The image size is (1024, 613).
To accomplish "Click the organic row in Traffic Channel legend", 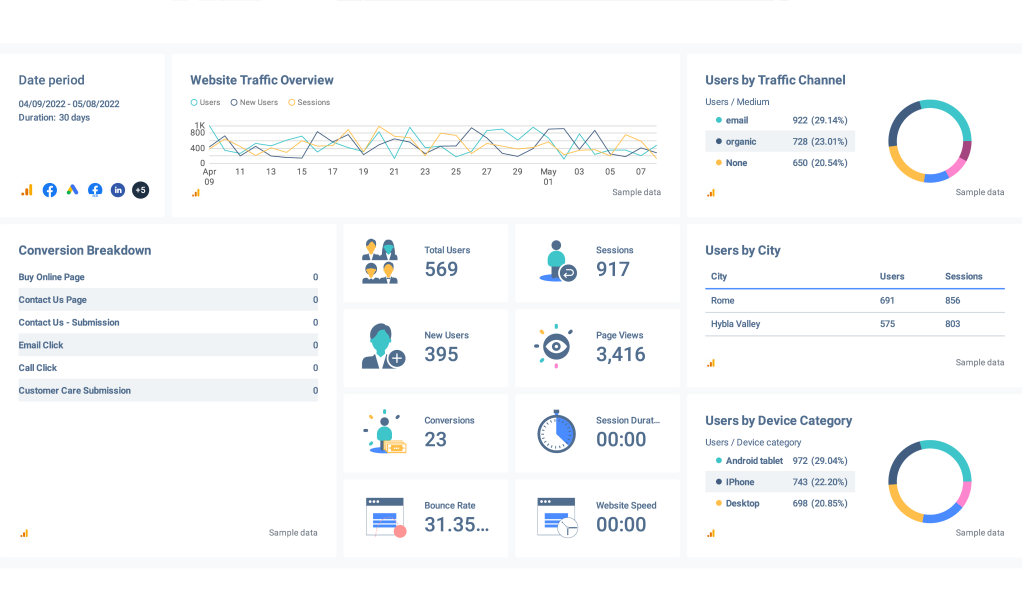I will tap(780, 142).
